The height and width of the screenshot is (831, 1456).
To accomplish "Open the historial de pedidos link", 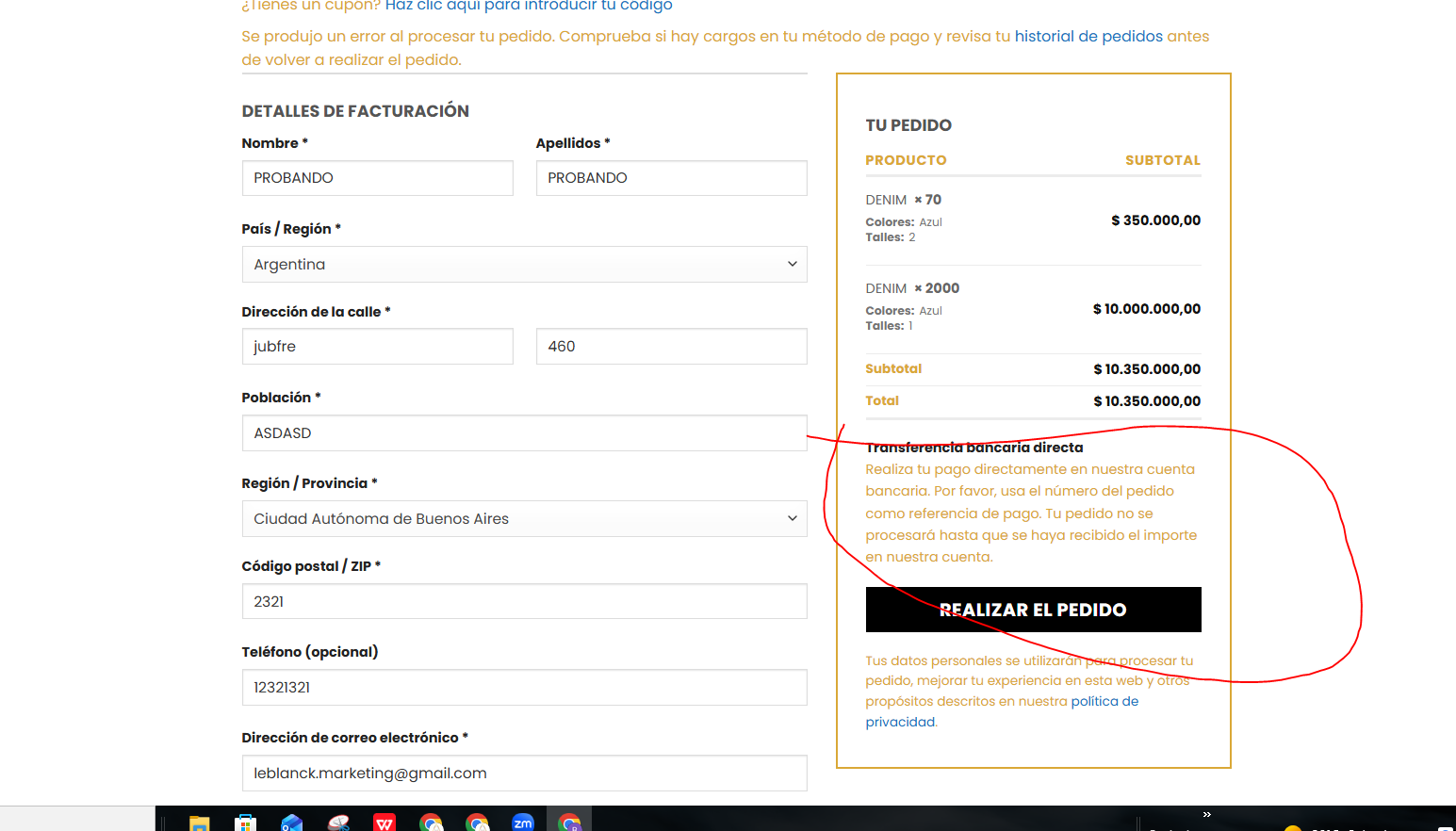I will pyautogui.click(x=1088, y=37).
